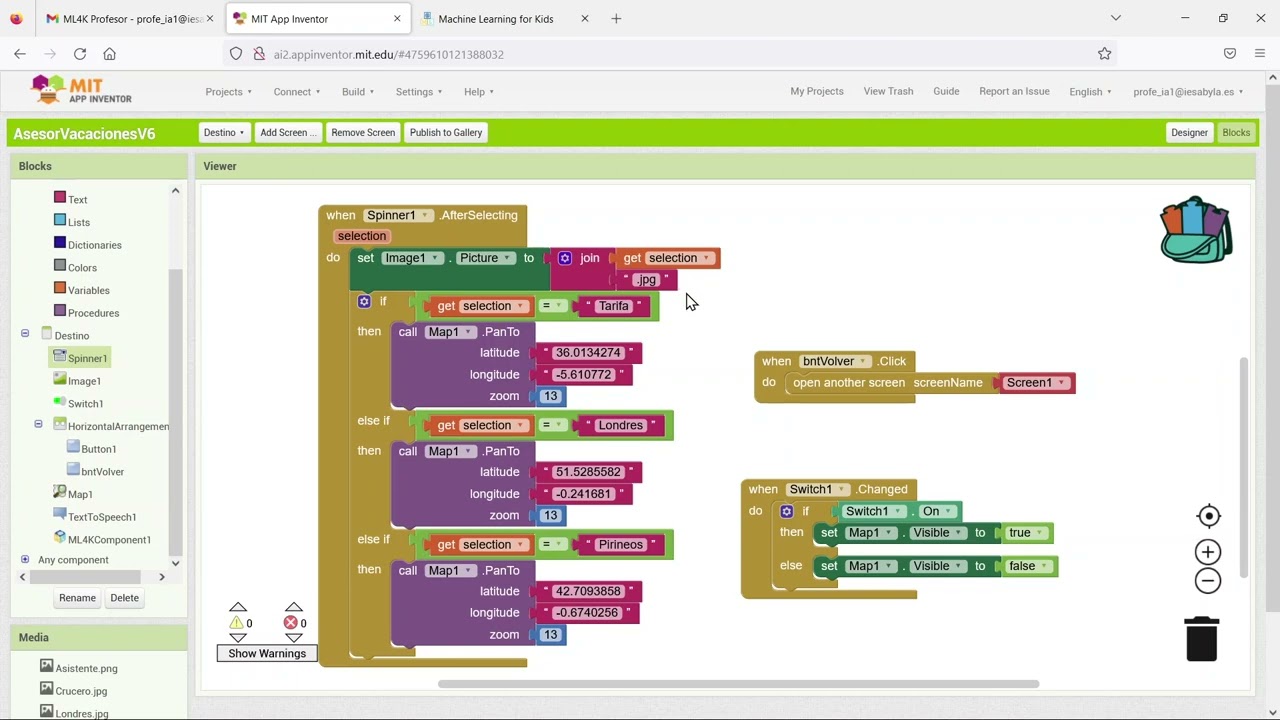Select ML4KComponent1 in component tree
Image resolution: width=1280 pixels, height=720 pixels.
coord(101,539)
